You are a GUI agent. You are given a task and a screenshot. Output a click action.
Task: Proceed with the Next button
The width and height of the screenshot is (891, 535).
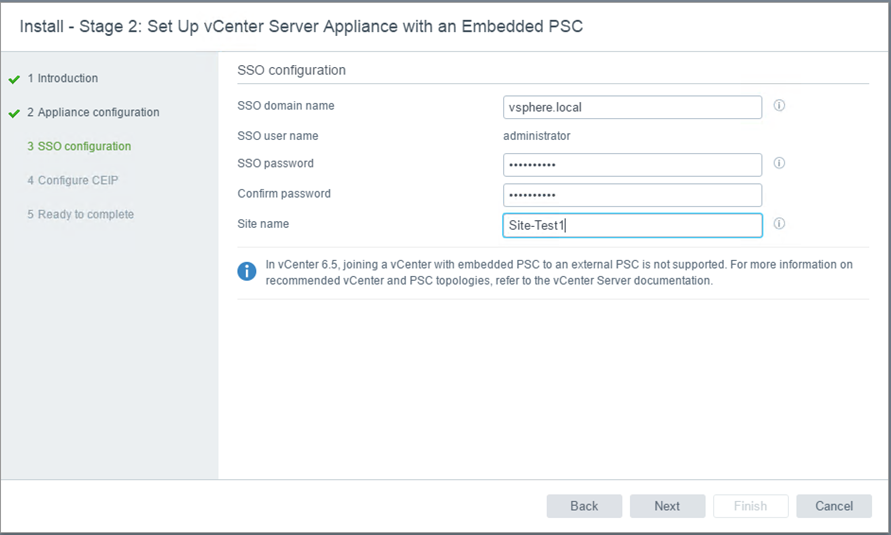click(667, 506)
